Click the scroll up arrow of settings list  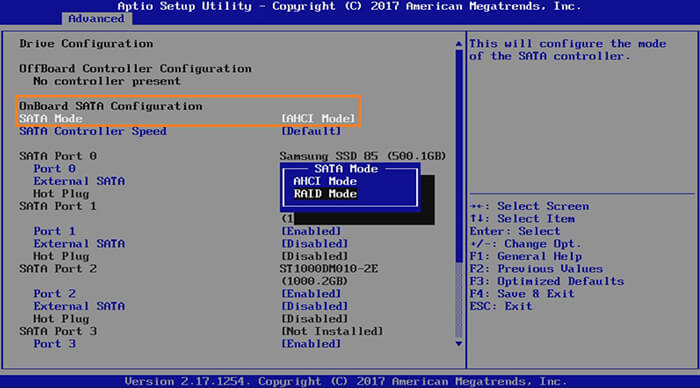[x=459, y=44]
